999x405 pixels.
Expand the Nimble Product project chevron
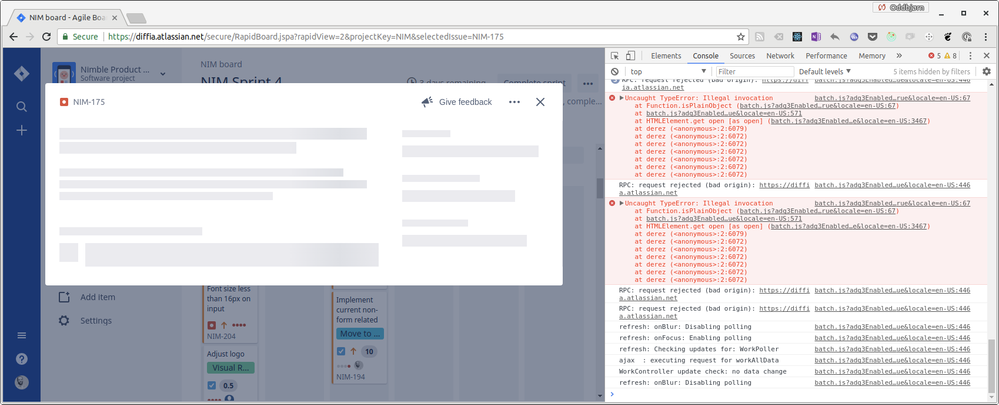pyautogui.click(x=162, y=74)
